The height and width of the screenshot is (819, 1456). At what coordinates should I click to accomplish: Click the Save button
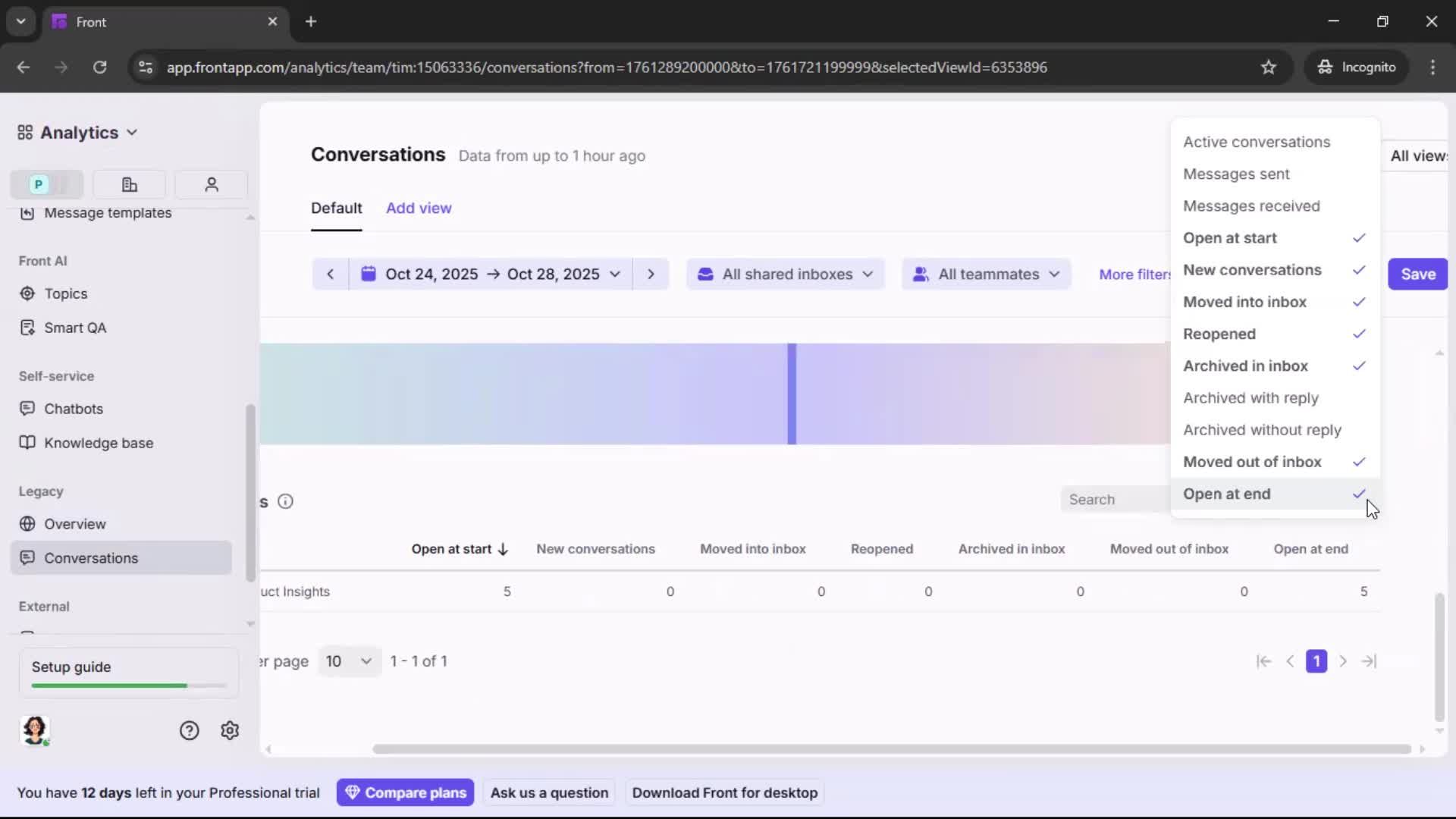tap(1417, 274)
